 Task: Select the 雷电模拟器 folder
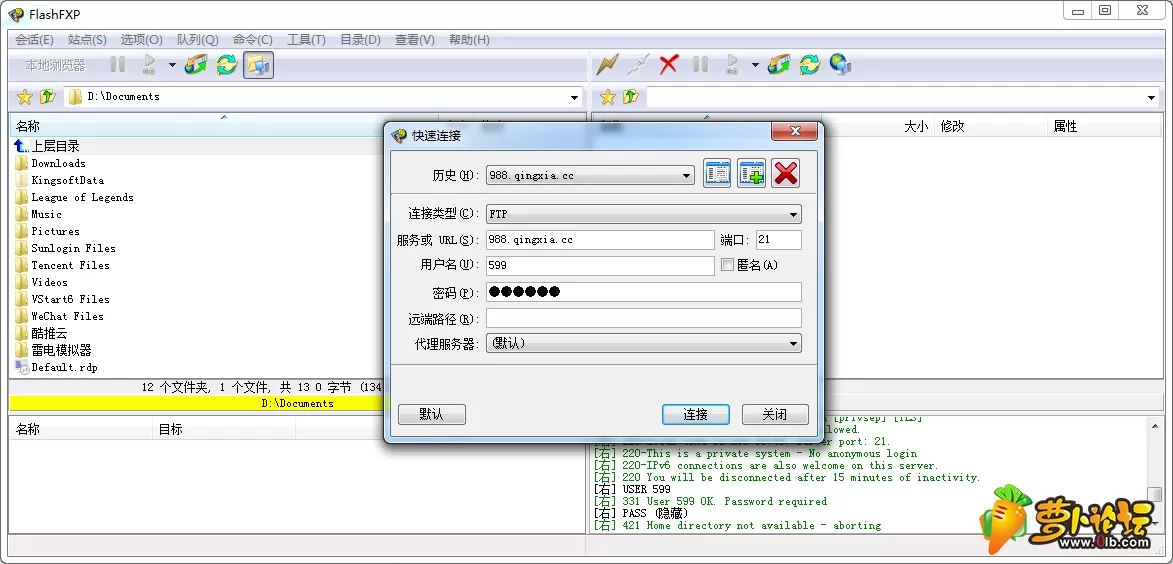coord(61,350)
